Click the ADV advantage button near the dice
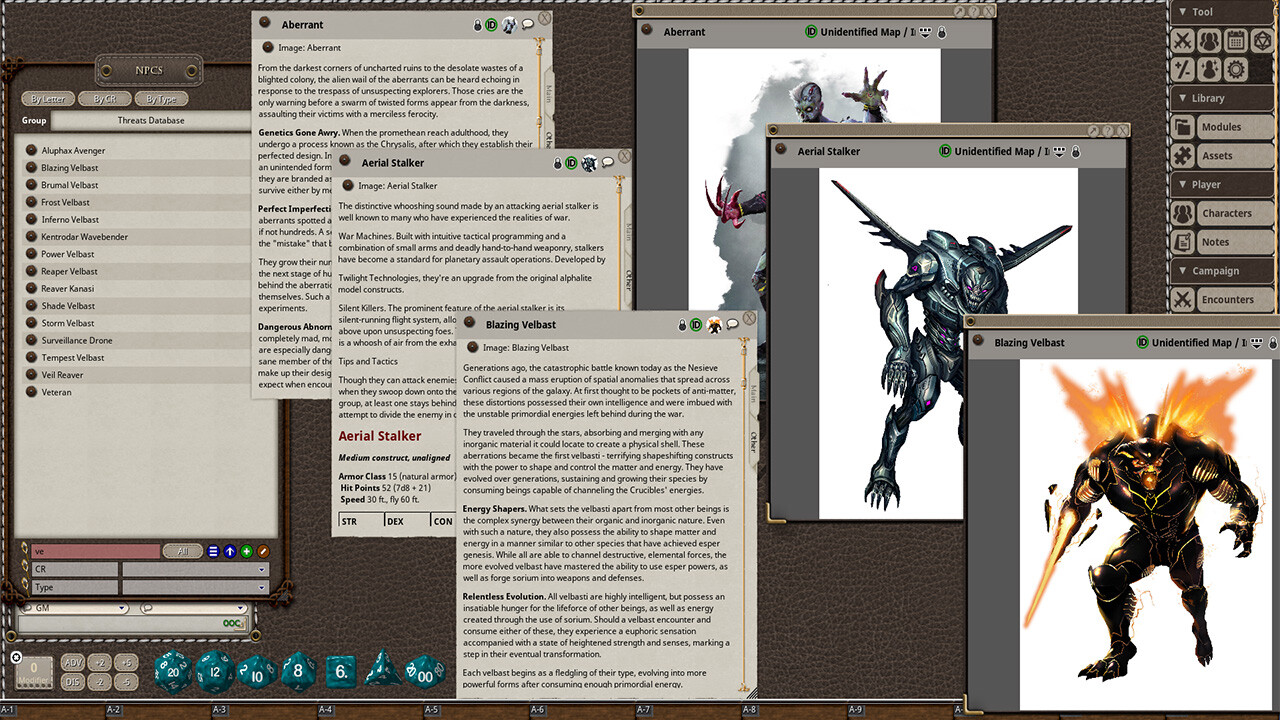1280x720 pixels. [74, 663]
